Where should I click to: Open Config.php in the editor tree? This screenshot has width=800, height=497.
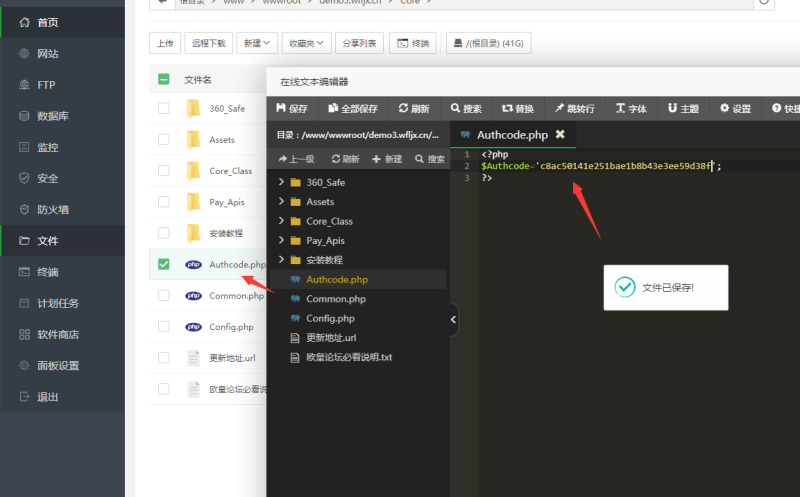pyautogui.click(x=358, y=318)
